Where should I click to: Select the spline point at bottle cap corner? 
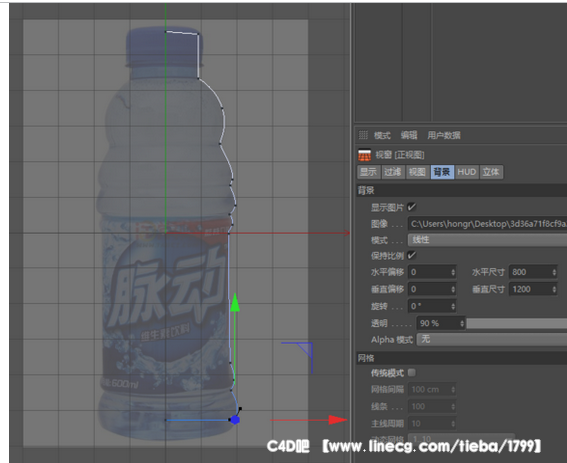click(x=198, y=34)
